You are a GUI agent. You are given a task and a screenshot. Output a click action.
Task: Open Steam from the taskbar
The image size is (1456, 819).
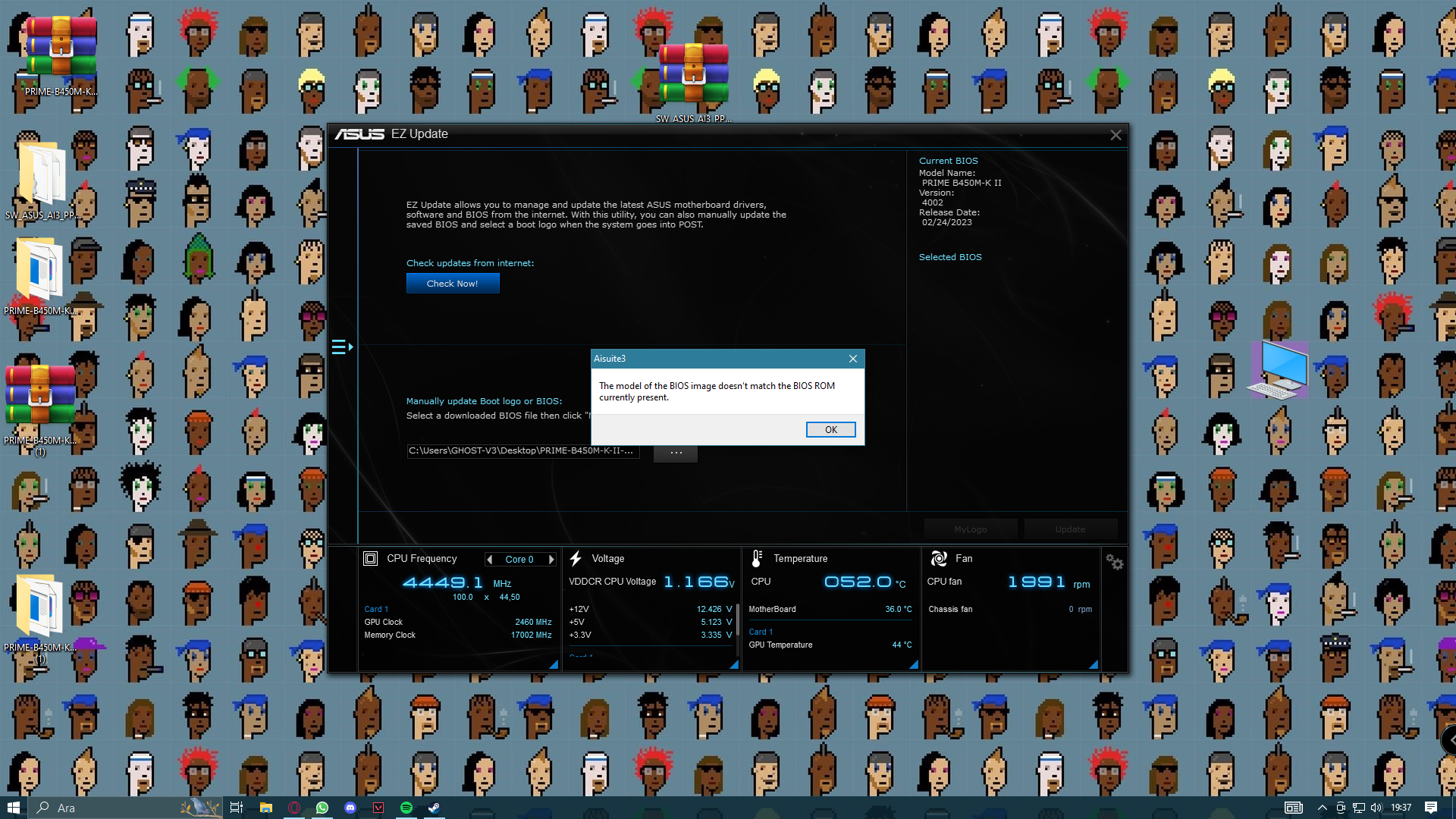tap(434, 808)
